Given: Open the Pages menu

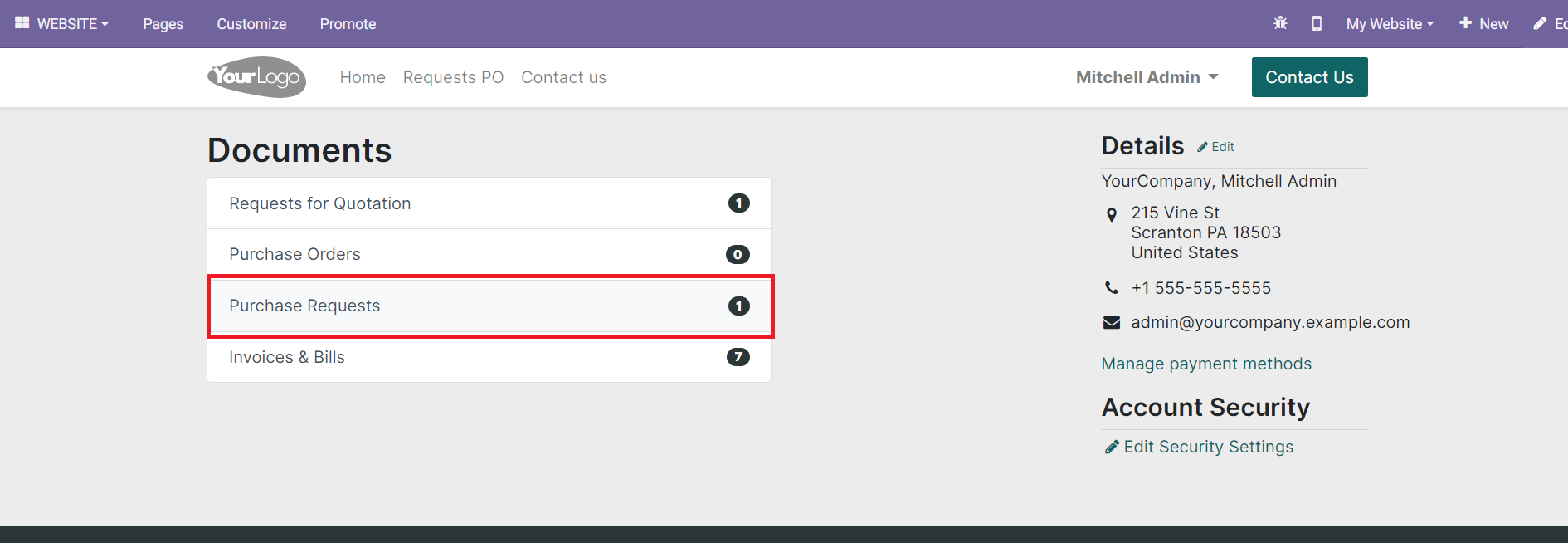Looking at the screenshot, I should tap(163, 24).
